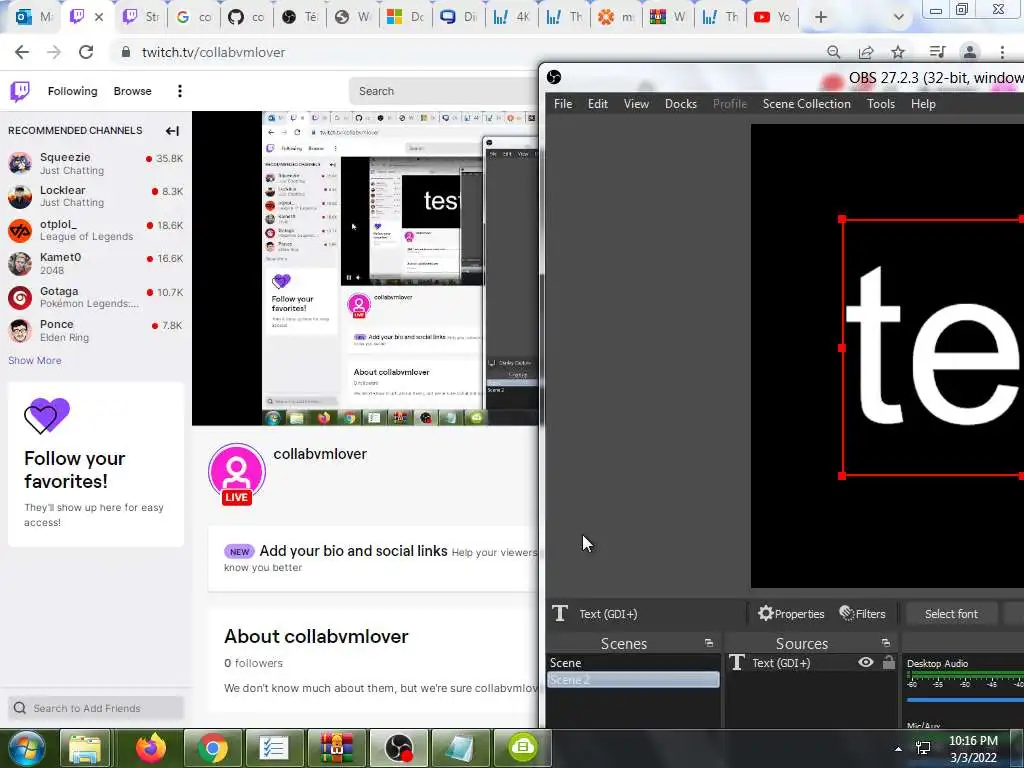The image size is (1024, 768).
Task: Close the active Twitch tab
Action: pyautogui.click(x=99, y=17)
